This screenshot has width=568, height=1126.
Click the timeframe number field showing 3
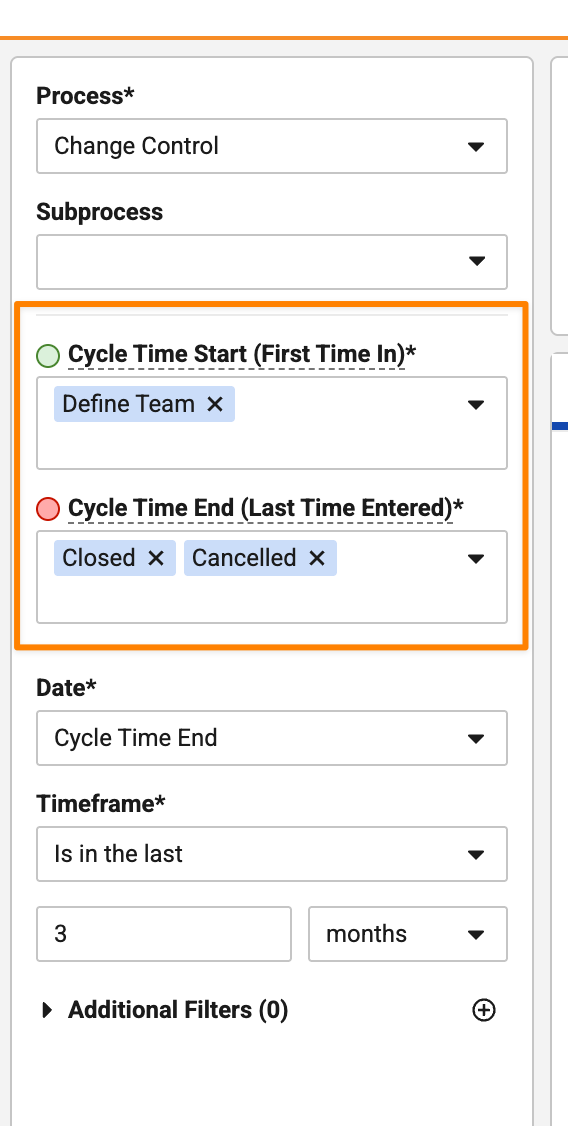click(164, 934)
